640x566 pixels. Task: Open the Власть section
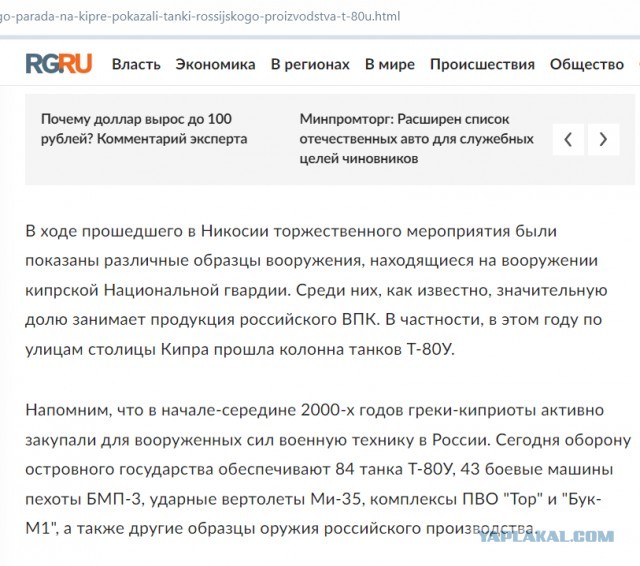[136, 64]
